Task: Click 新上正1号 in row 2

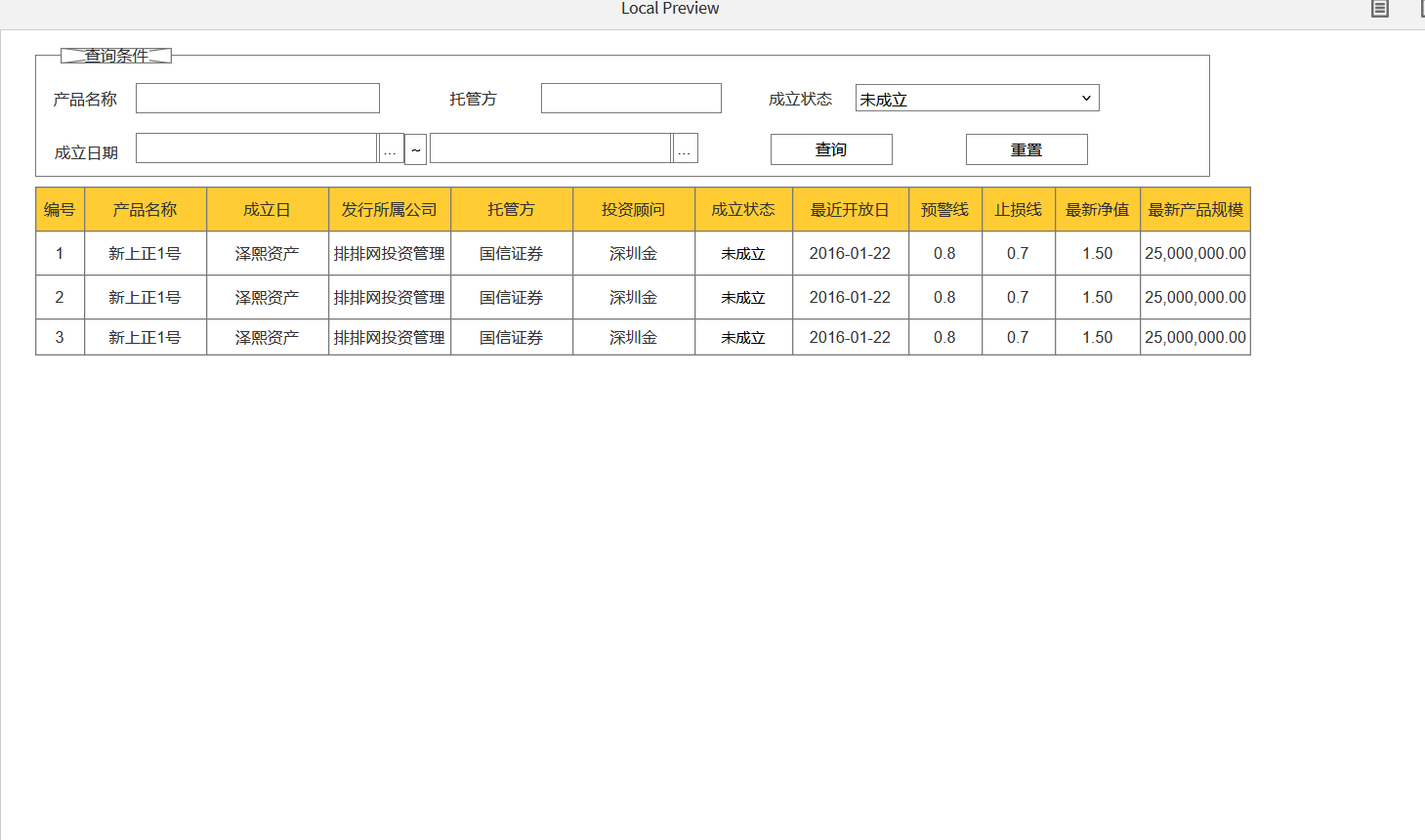Action: click(x=146, y=297)
